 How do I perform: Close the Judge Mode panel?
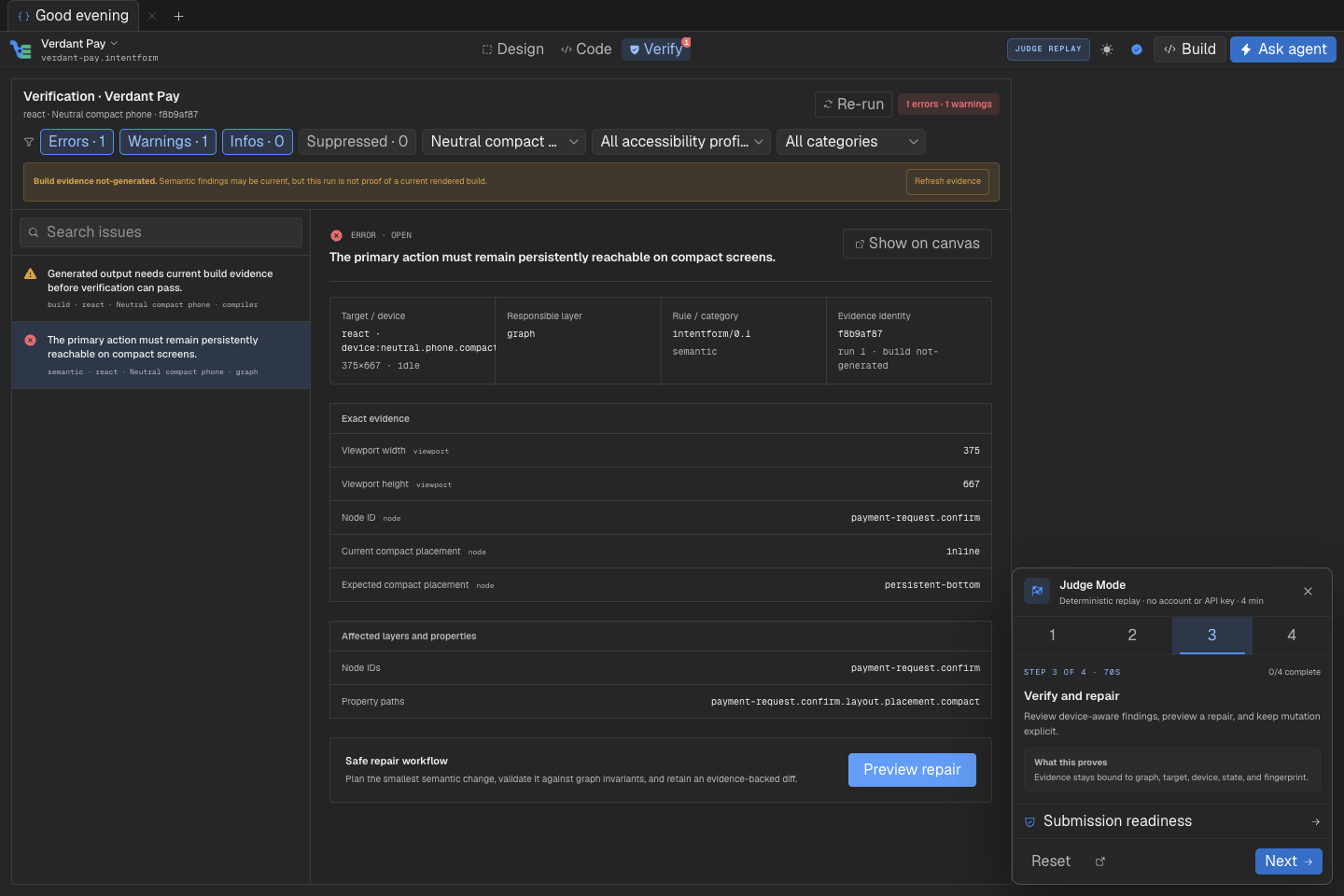tap(1309, 592)
